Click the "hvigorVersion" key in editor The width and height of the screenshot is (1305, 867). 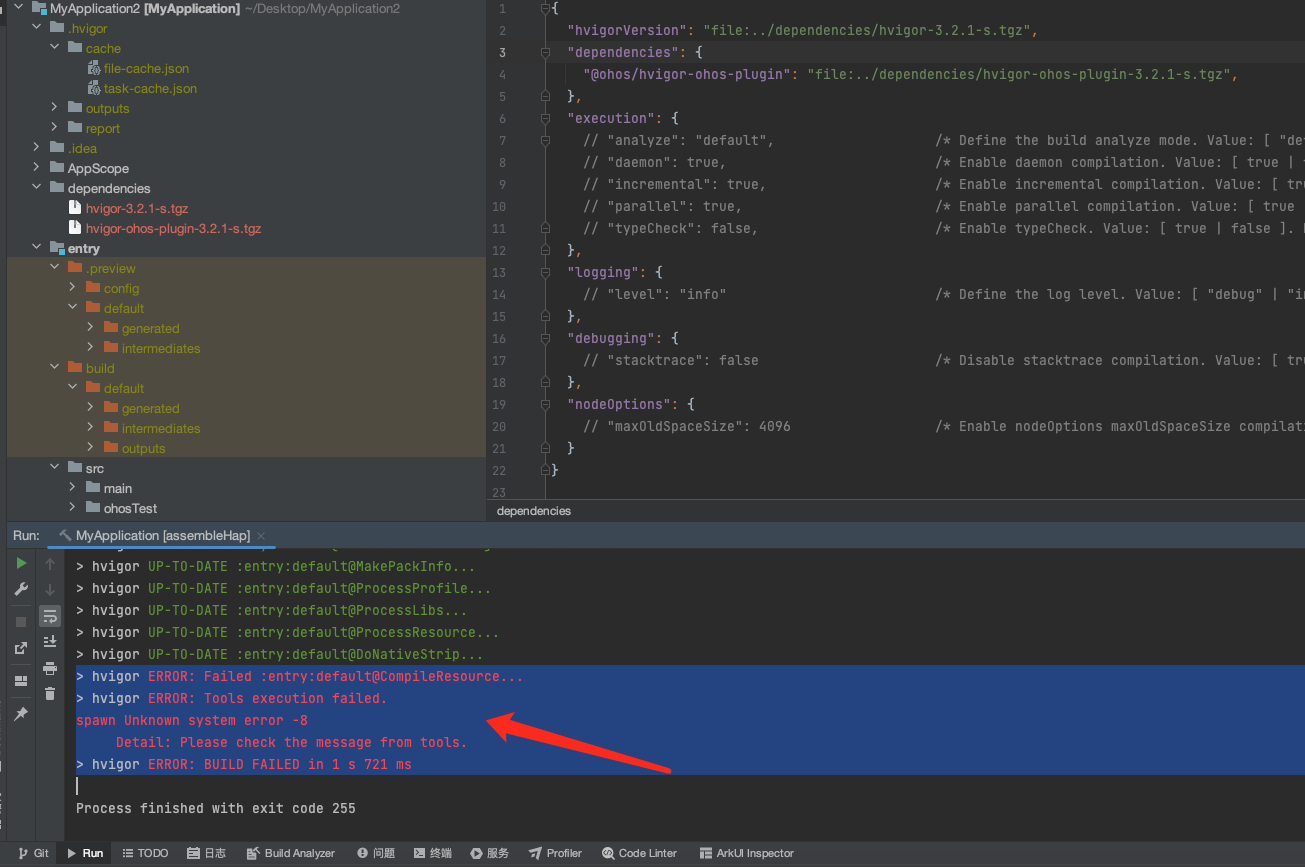coord(626,30)
